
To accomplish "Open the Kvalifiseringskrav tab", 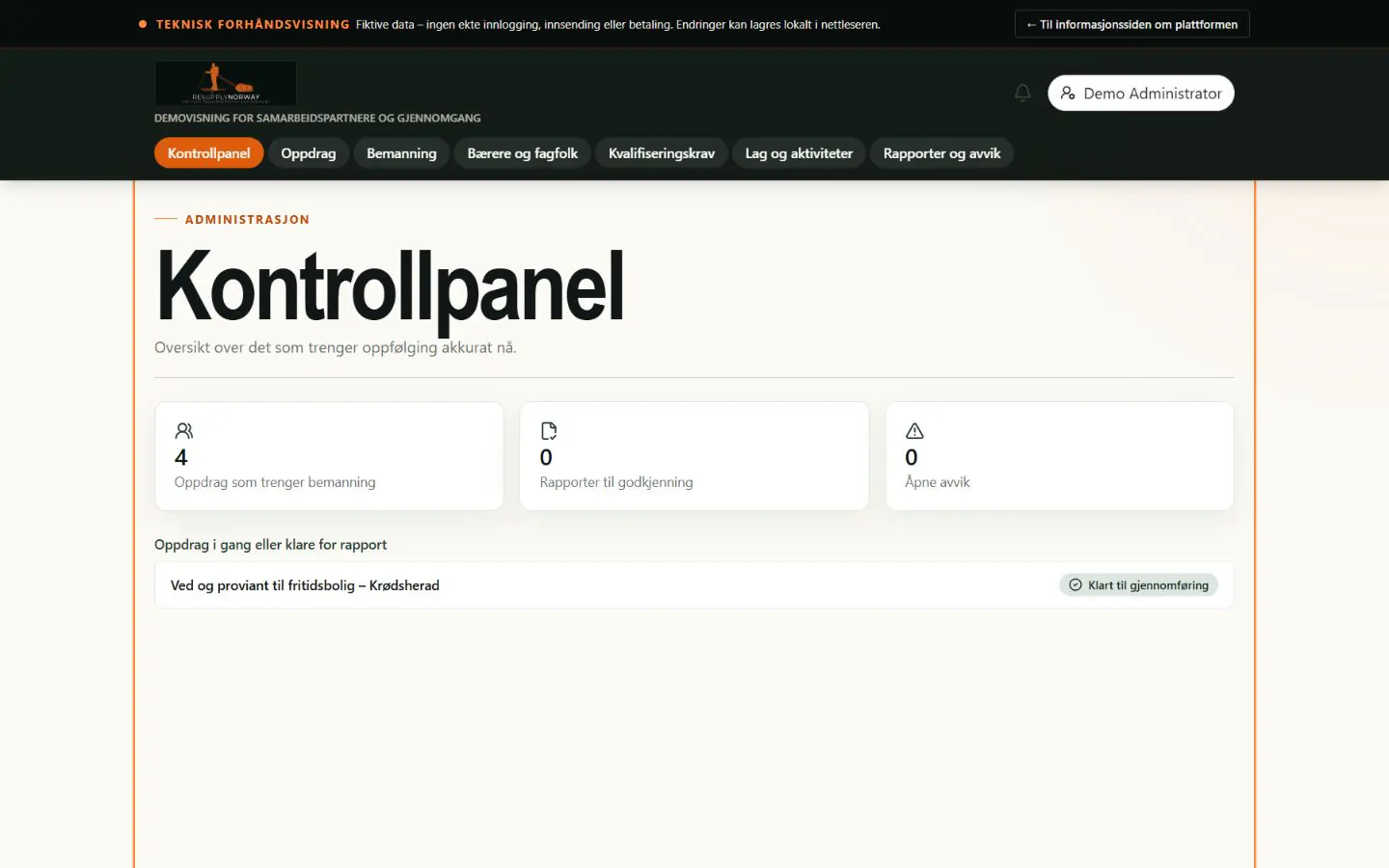I will pyautogui.click(x=662, y=153).
